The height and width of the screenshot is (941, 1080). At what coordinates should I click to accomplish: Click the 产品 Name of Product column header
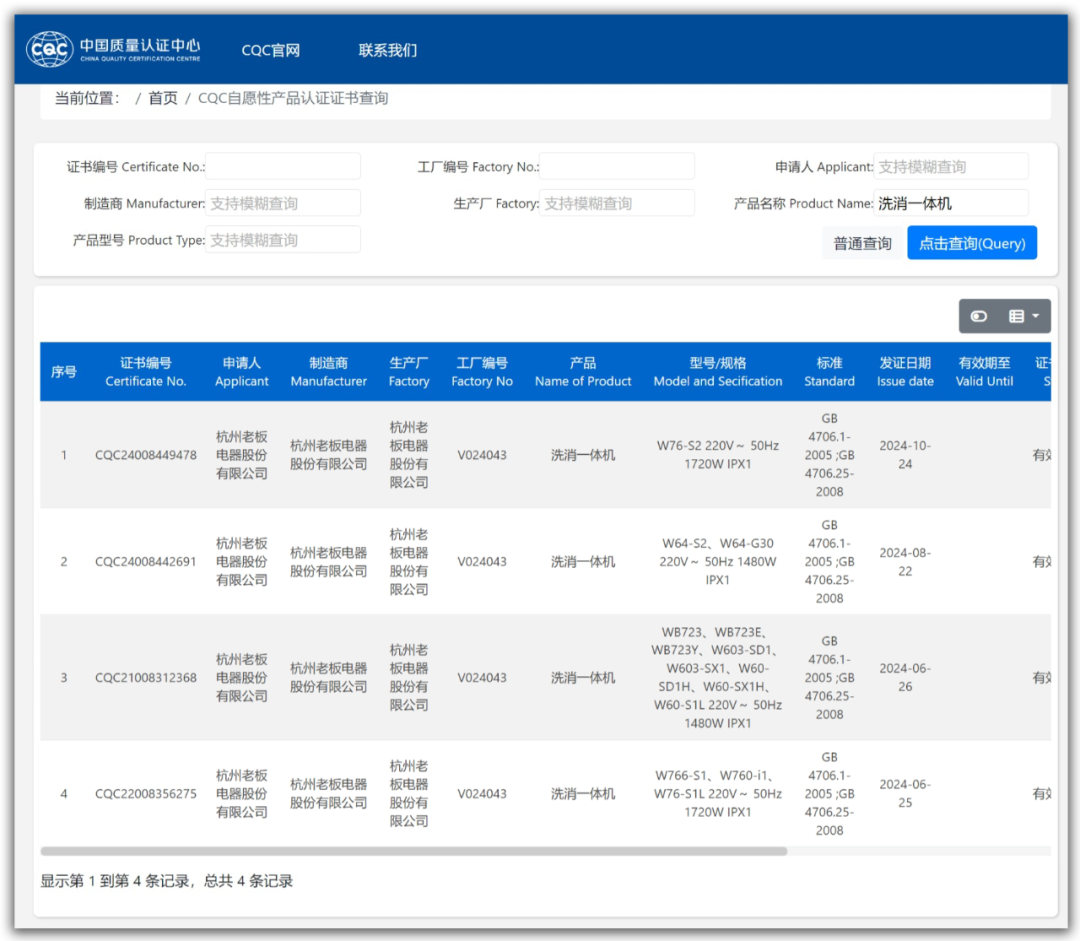[583, 372]
